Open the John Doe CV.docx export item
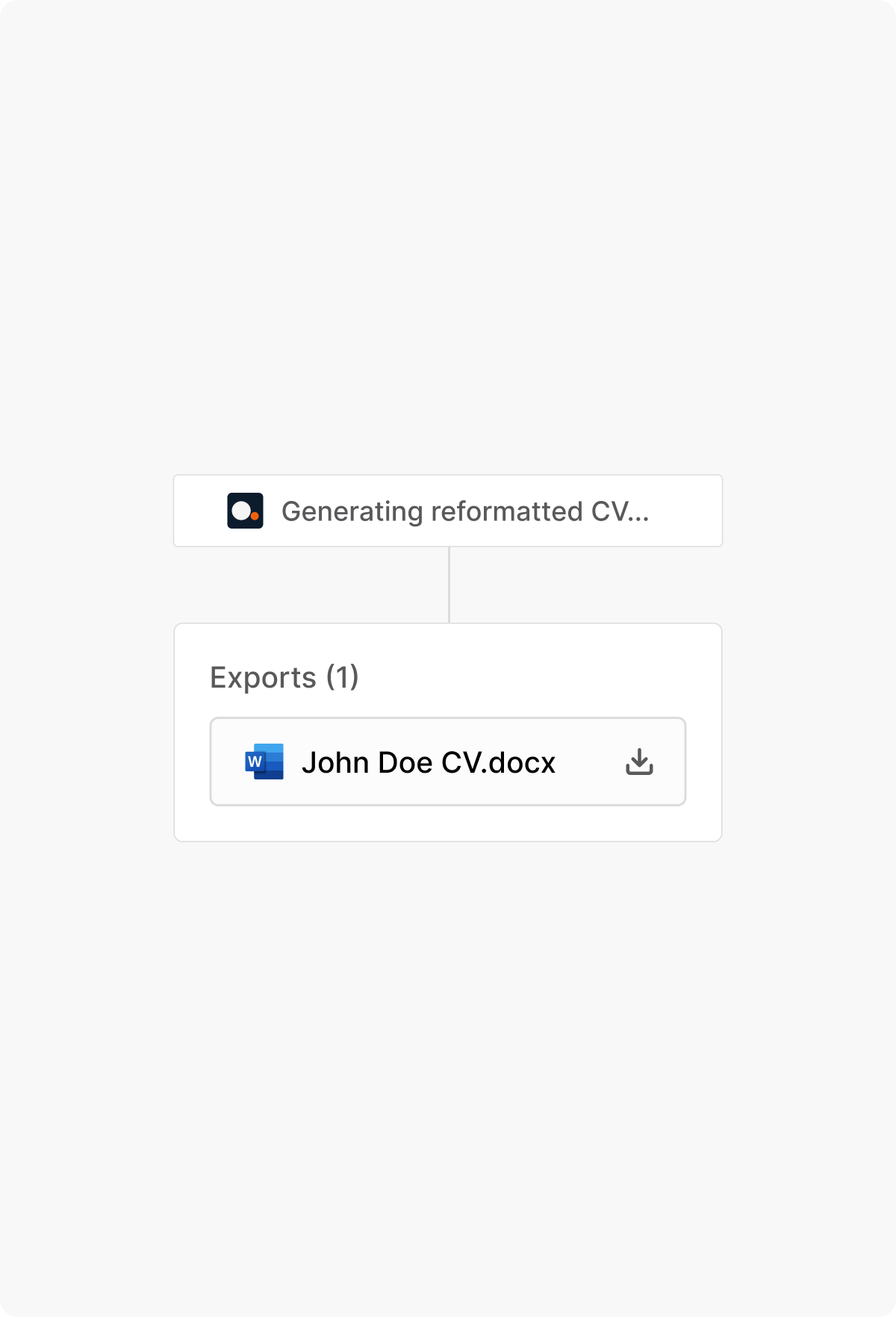 point(448,762)
